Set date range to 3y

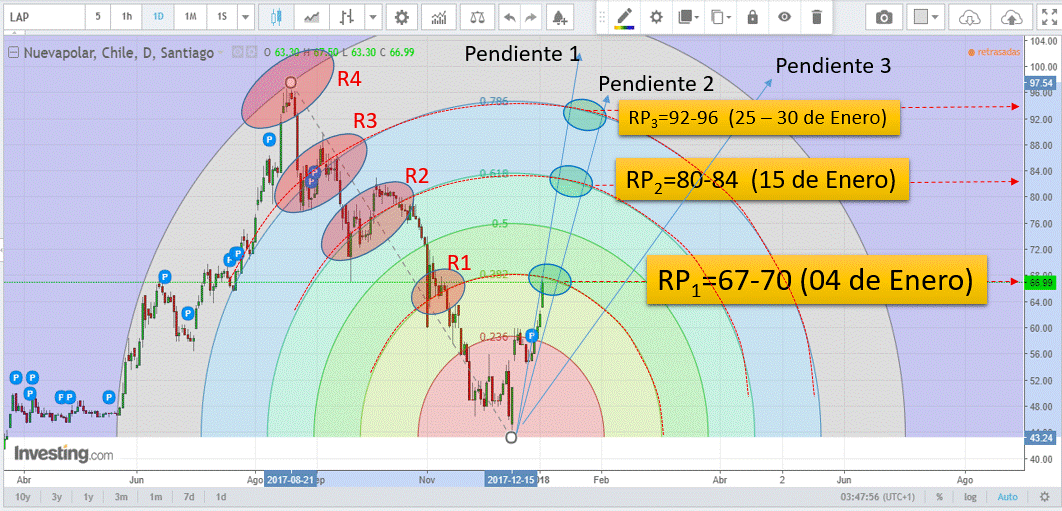tap(58, 497)
